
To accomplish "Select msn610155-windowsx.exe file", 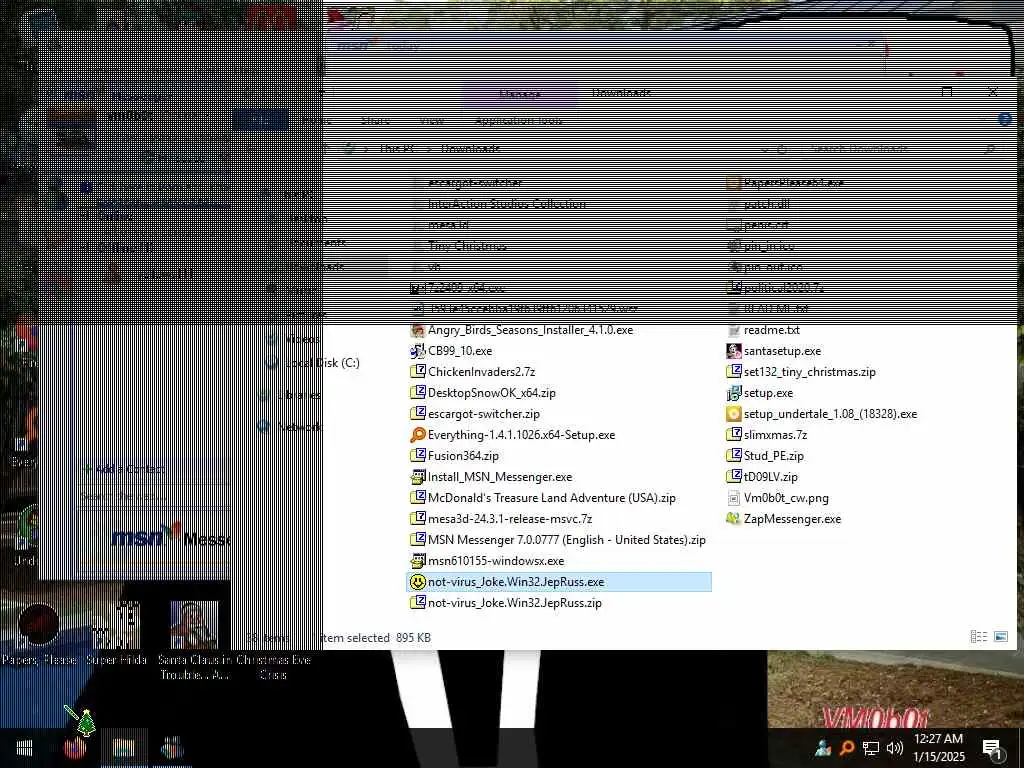I will coord(487,560).
